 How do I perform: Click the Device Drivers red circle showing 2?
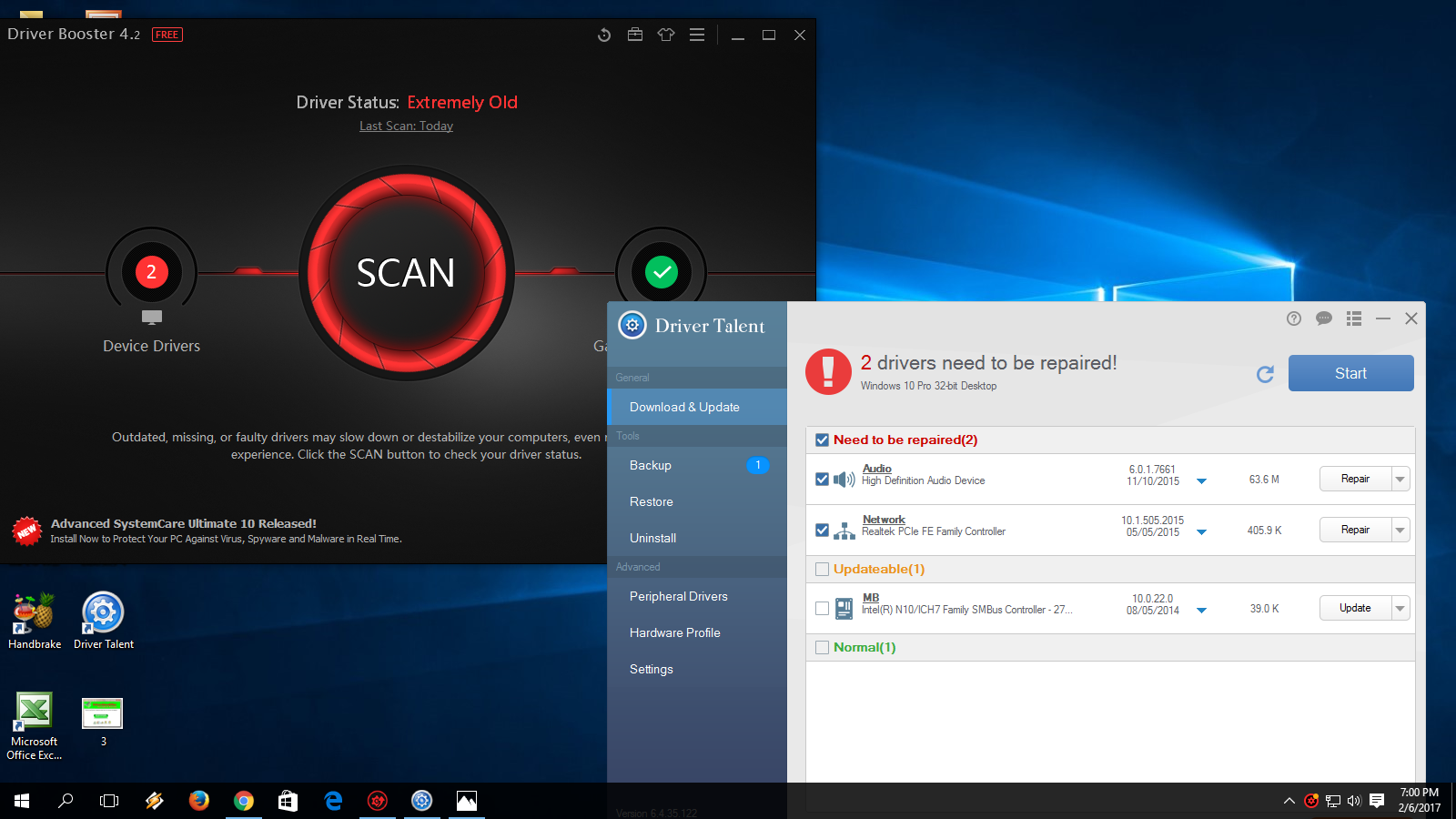pos(152,271)
